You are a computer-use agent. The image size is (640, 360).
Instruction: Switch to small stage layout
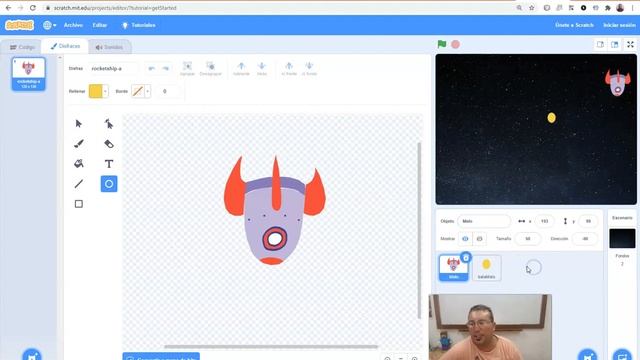coord(600,44)
